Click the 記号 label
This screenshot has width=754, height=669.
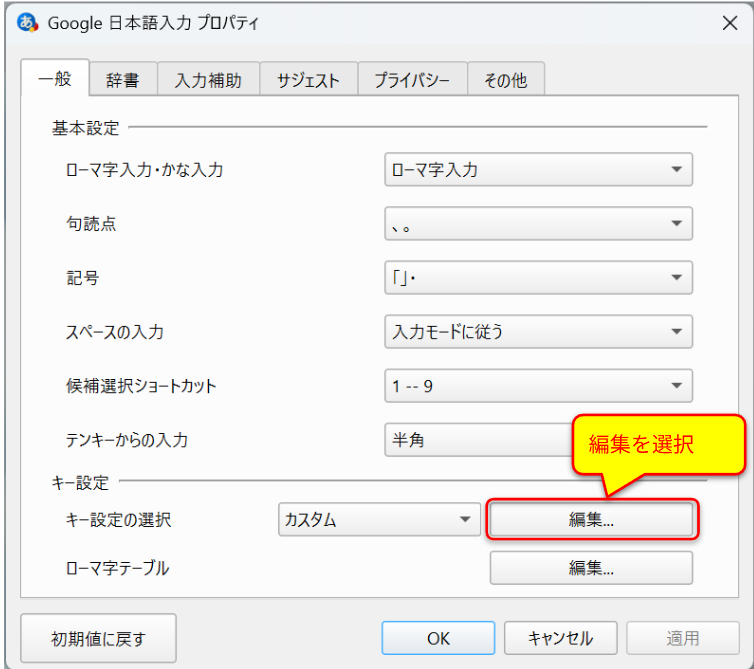pos(83,278)
